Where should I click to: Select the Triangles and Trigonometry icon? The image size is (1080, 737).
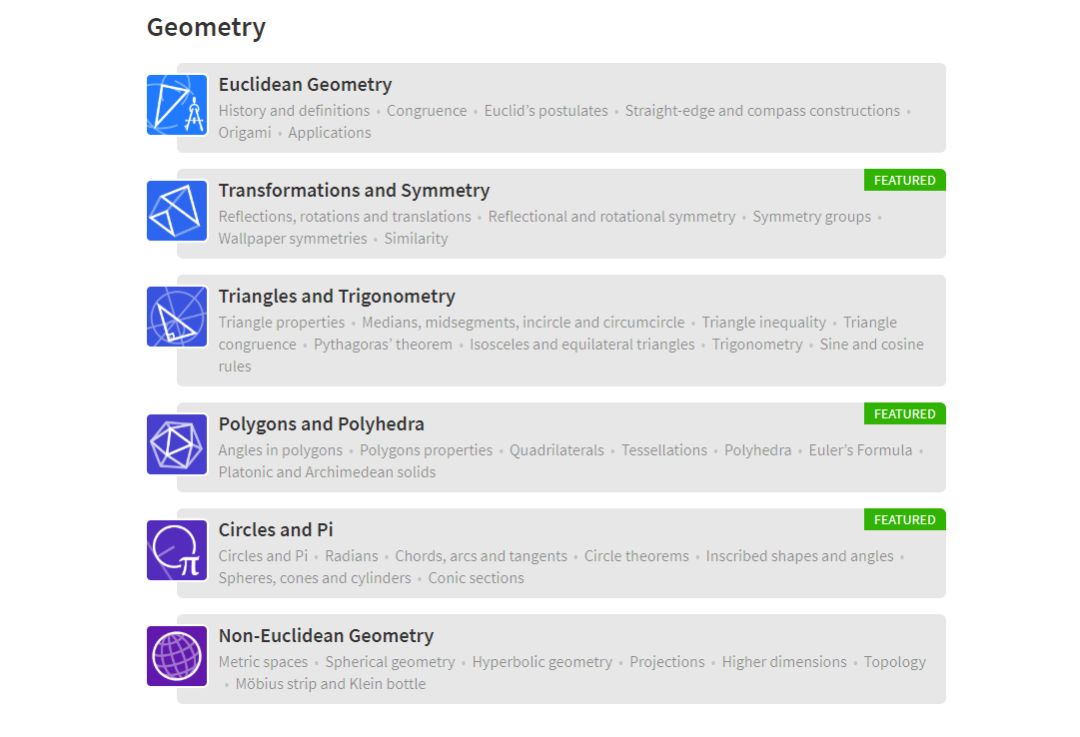(x=177, y=317)
